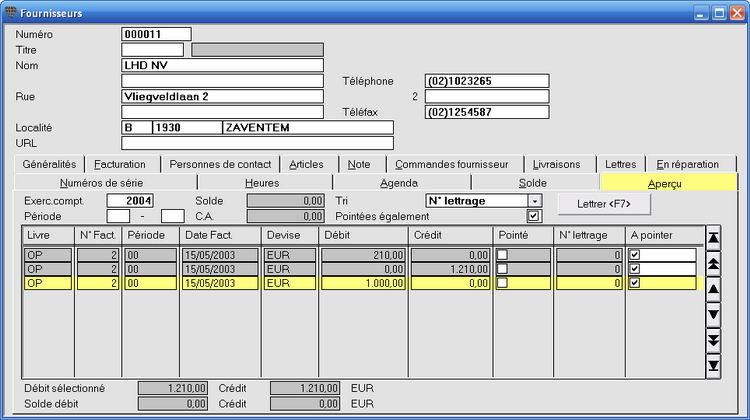Screen dimensions: 750x420
Task: Select the credit cell 1.210,00
Action: point(451,269)
